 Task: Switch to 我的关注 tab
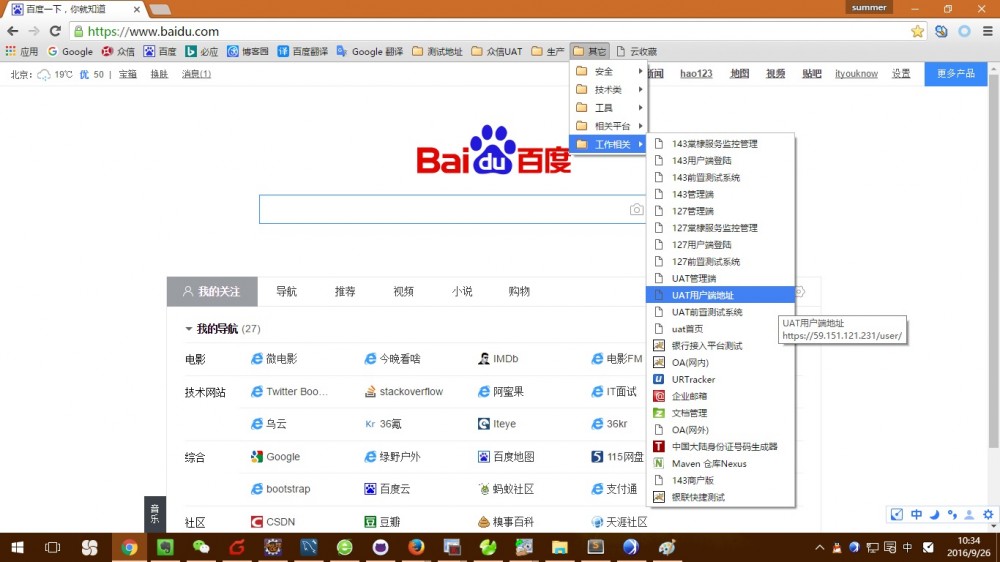click(212, 292)
